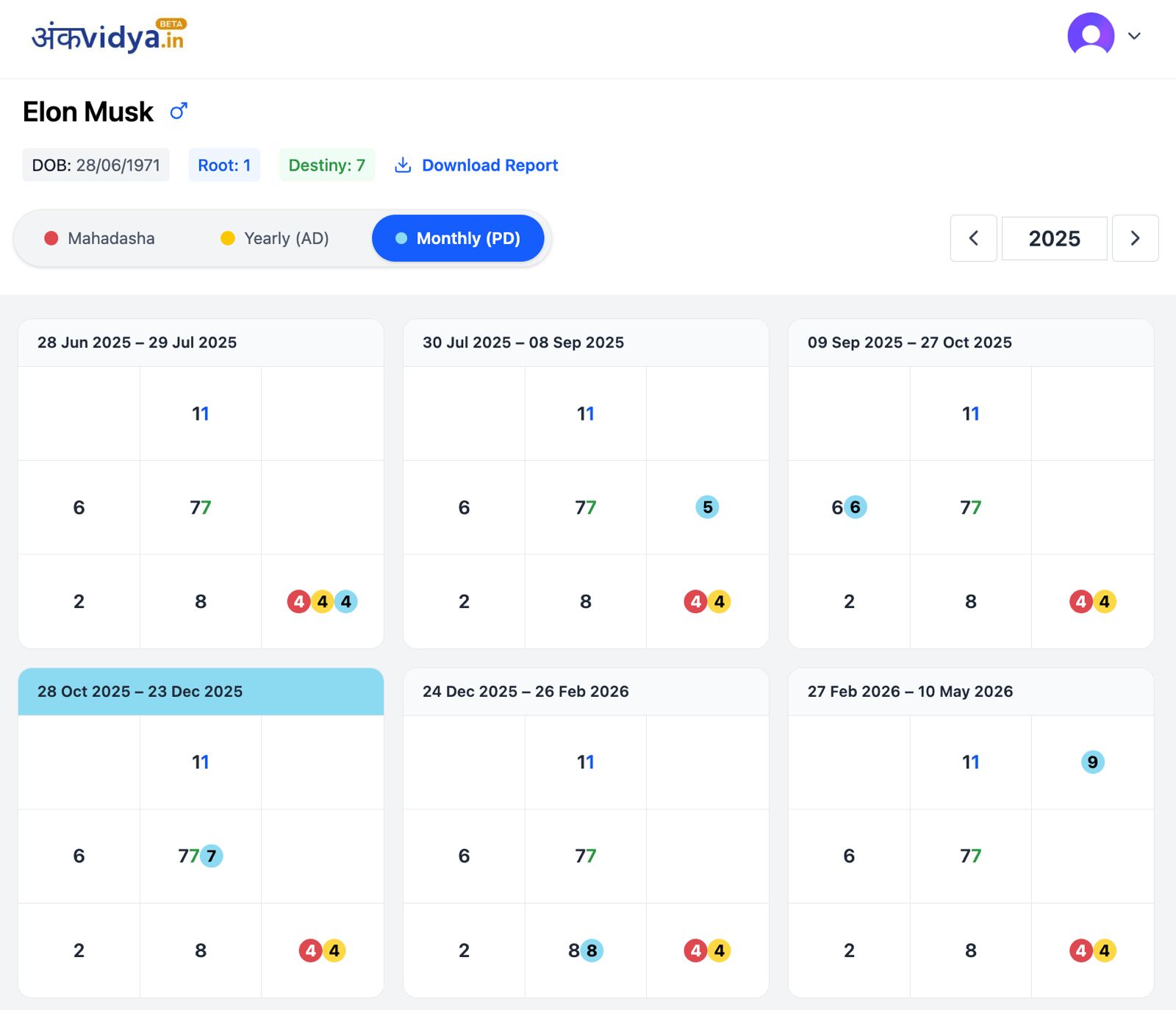Switch to Yearly (AD) view
The height and width of the screenshot is (1010, 1176).
275,238
